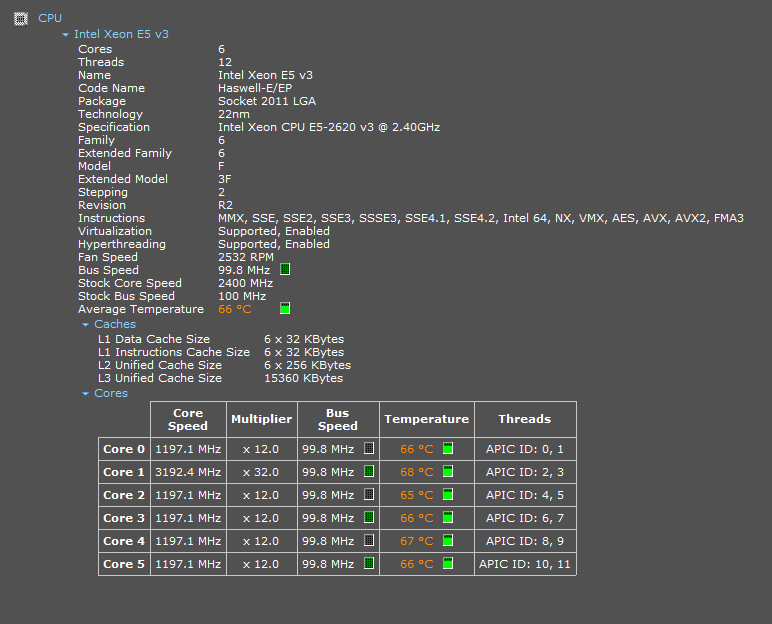Click the 22nm technology value
The image size is (772, 624).
234,114
